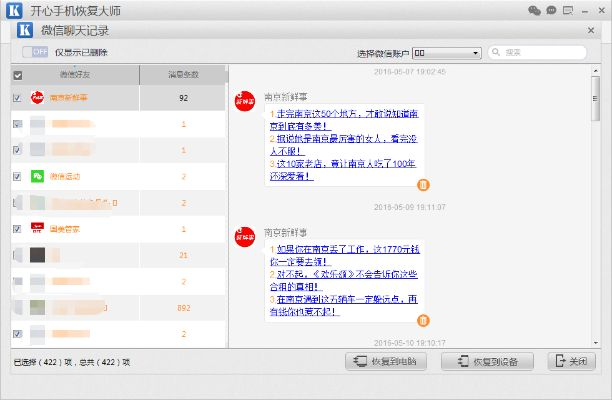Uncheck the select-all header checkbox
This screenshot has width=612, height=400.
coord(18,75)
